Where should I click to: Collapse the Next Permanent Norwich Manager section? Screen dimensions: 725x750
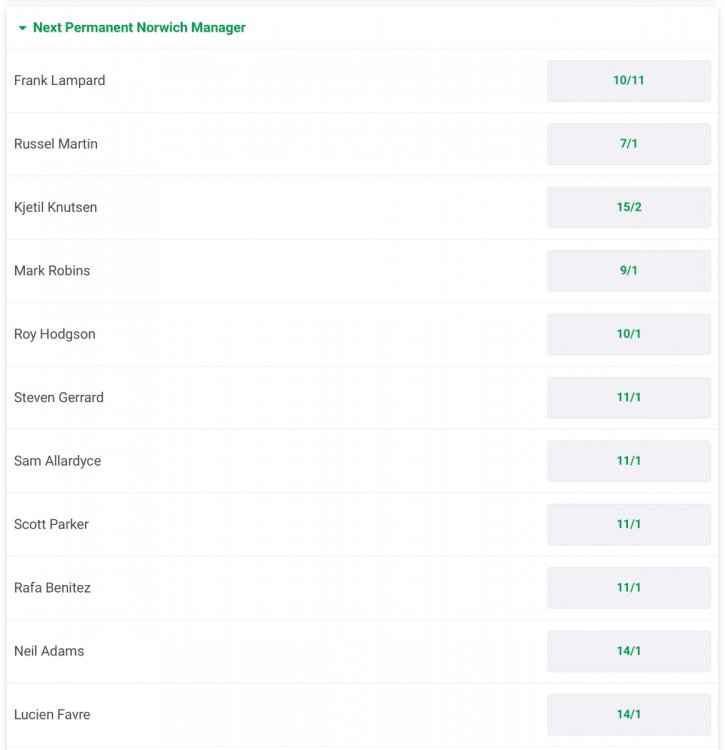click(22, 28)
